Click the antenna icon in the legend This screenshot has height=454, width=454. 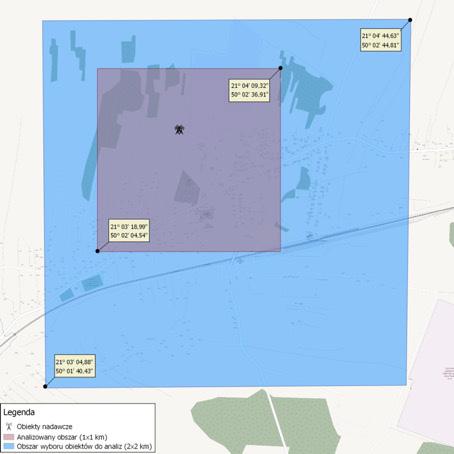[9, 426]
